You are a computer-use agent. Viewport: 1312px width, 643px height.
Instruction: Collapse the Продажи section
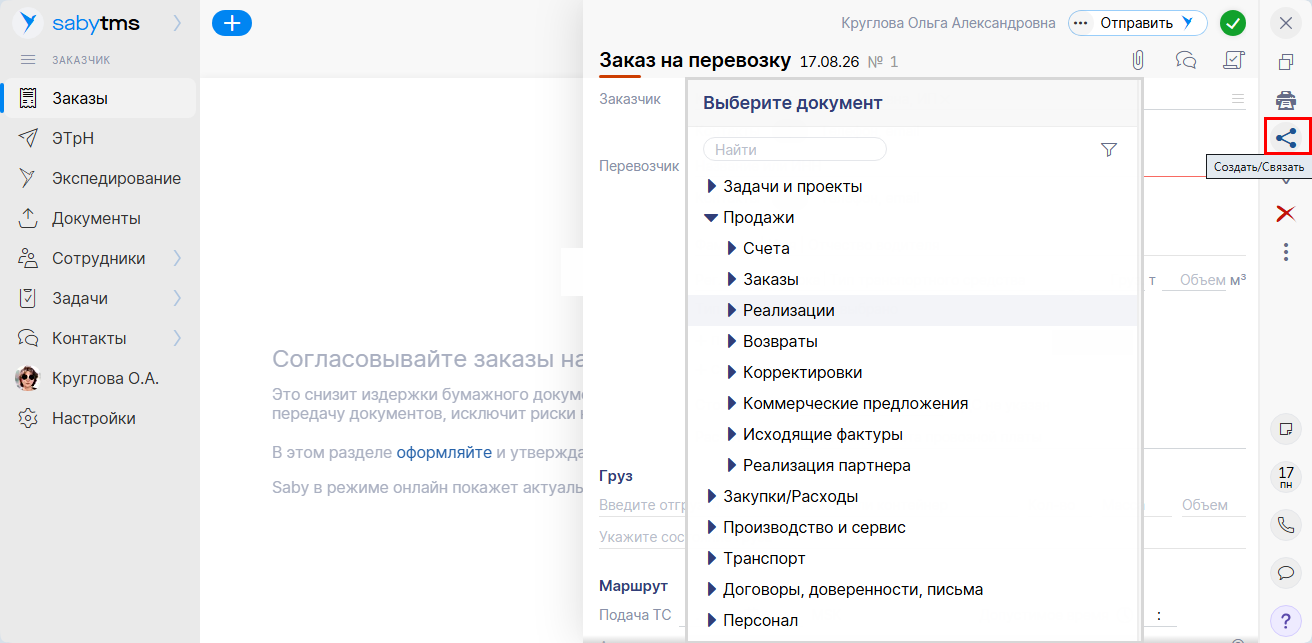[x=711, y=217]
